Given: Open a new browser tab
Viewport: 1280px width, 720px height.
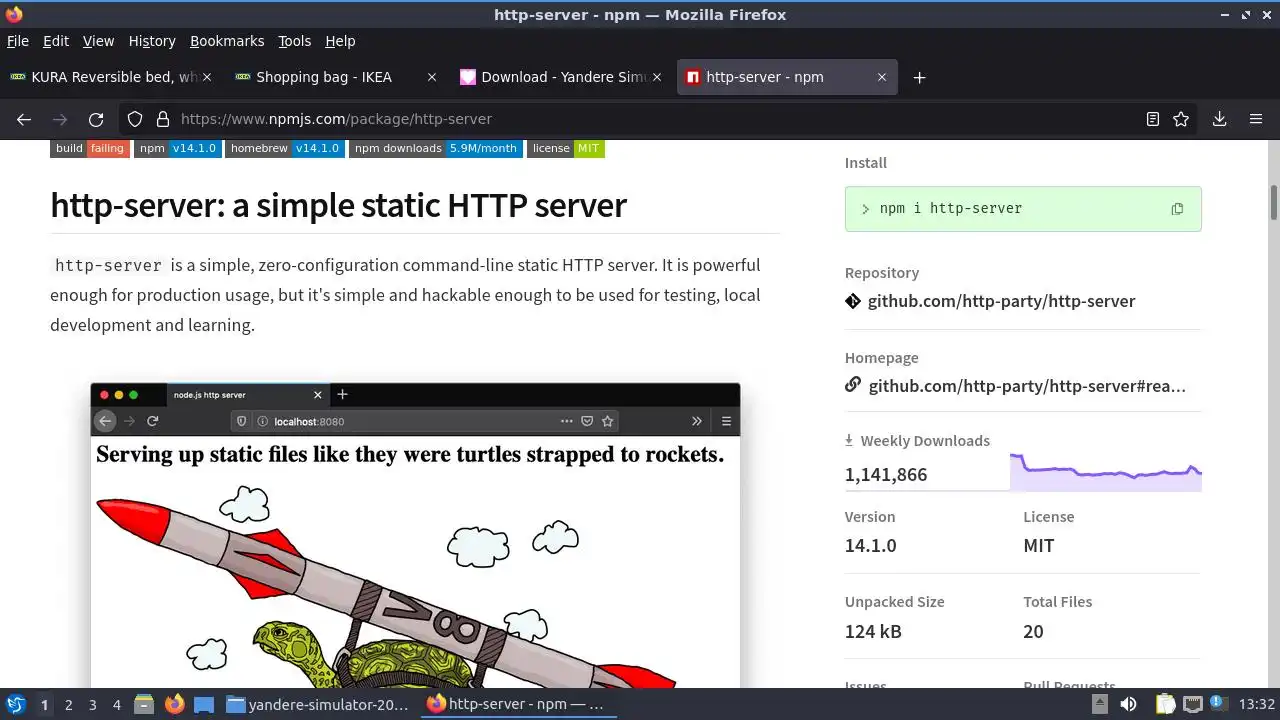Looking at the screenshot, I should [x=919, y=77].
